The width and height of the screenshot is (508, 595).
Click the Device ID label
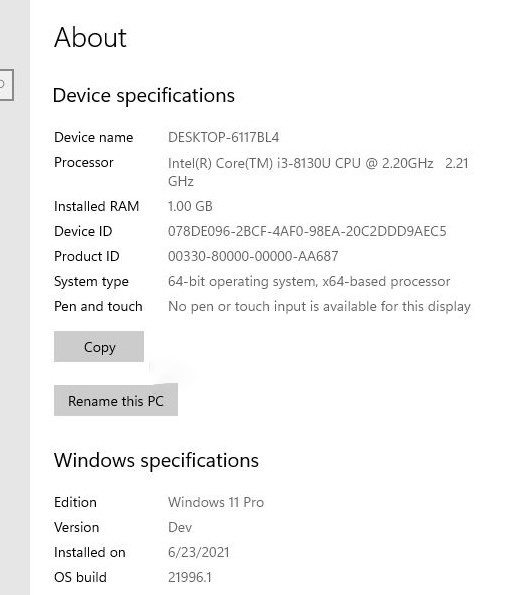pyautogui.click(x=83, y=231)
